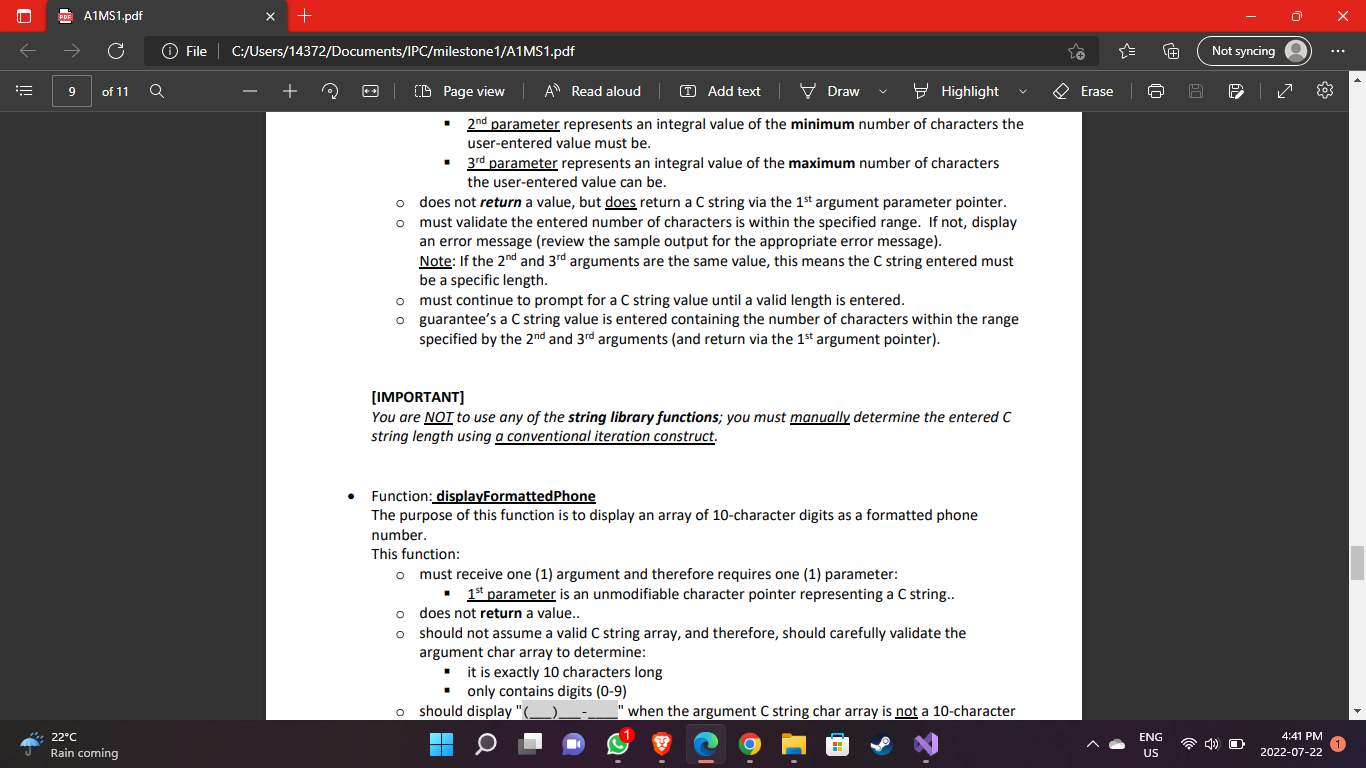
Task: Enter full screen mode for the PDF
Action: [x=1286, y=91]
